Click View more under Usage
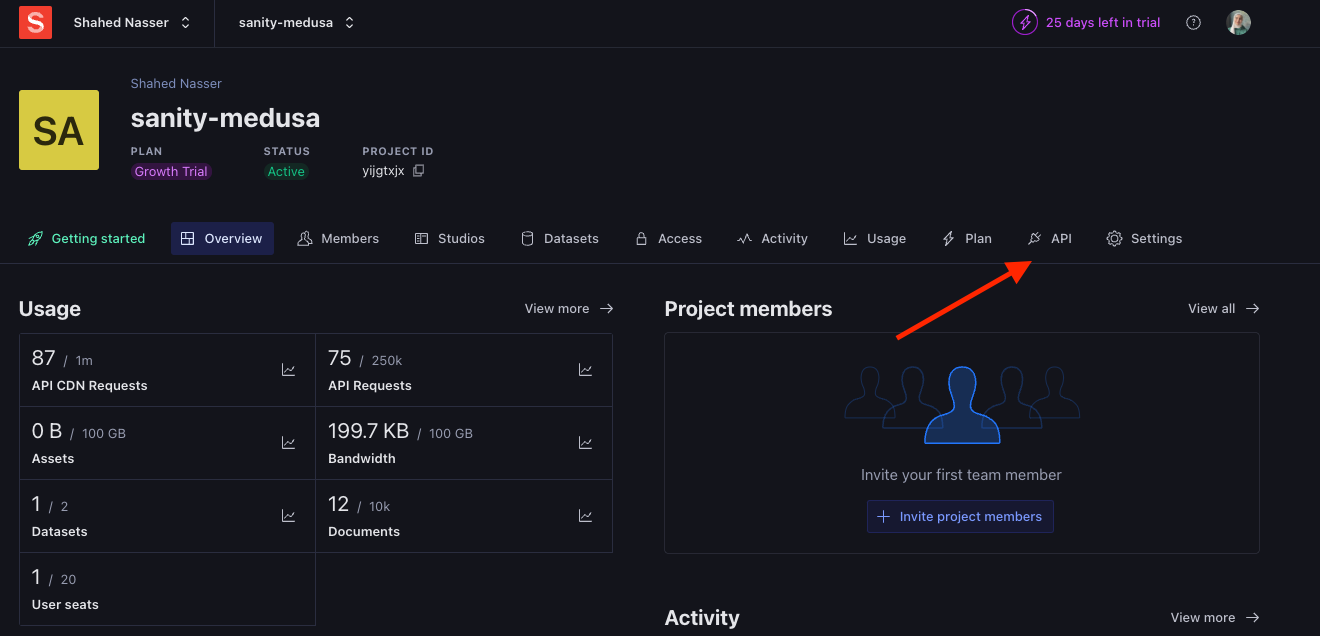This screenshot has width=1320, height=636. (568, 308)
